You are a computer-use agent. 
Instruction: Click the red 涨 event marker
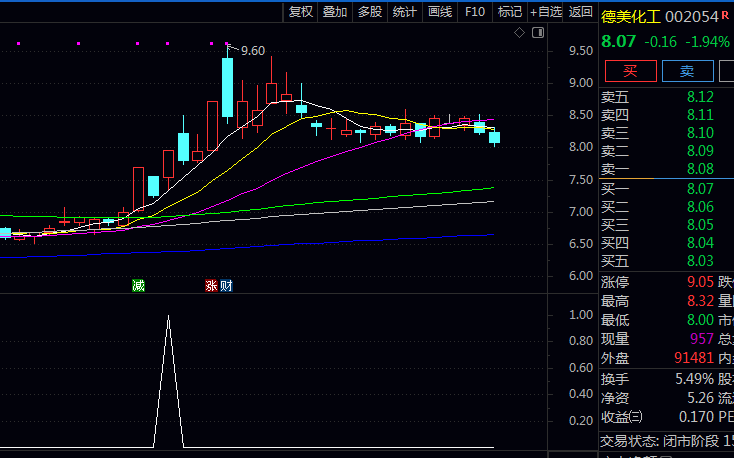[x=211, y=286]
